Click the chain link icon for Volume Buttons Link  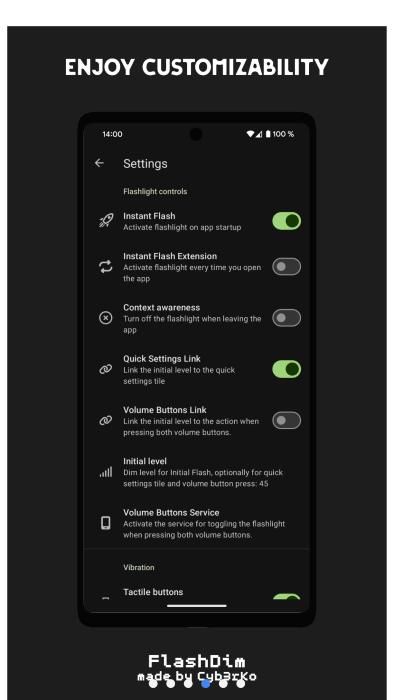(x=106, y=421)
